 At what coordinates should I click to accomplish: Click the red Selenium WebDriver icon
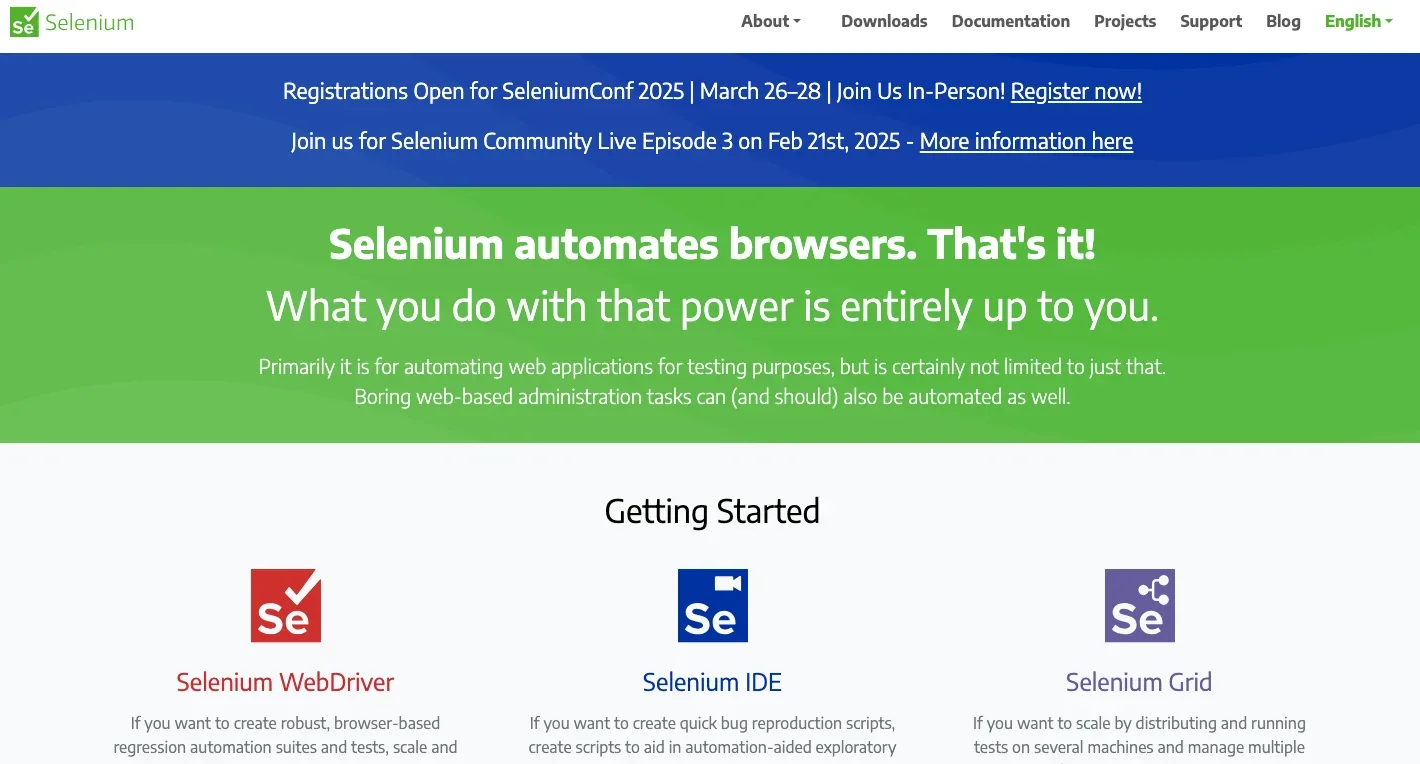pyautogui.click(x=286, y=605)
